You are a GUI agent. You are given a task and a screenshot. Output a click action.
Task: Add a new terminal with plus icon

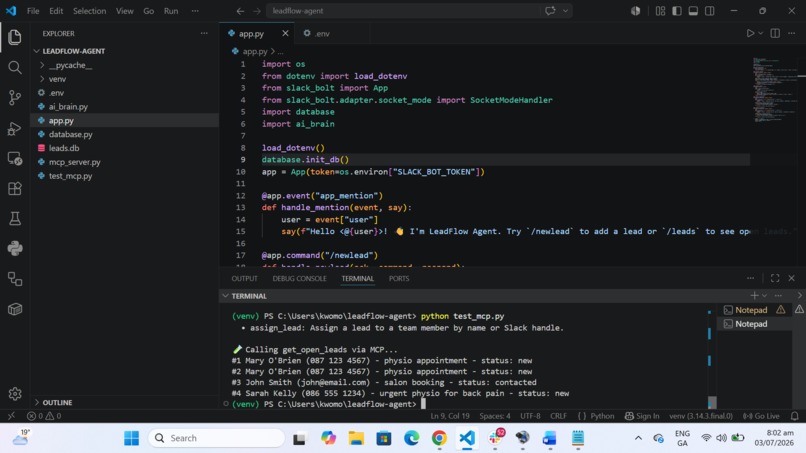[754, 296]
